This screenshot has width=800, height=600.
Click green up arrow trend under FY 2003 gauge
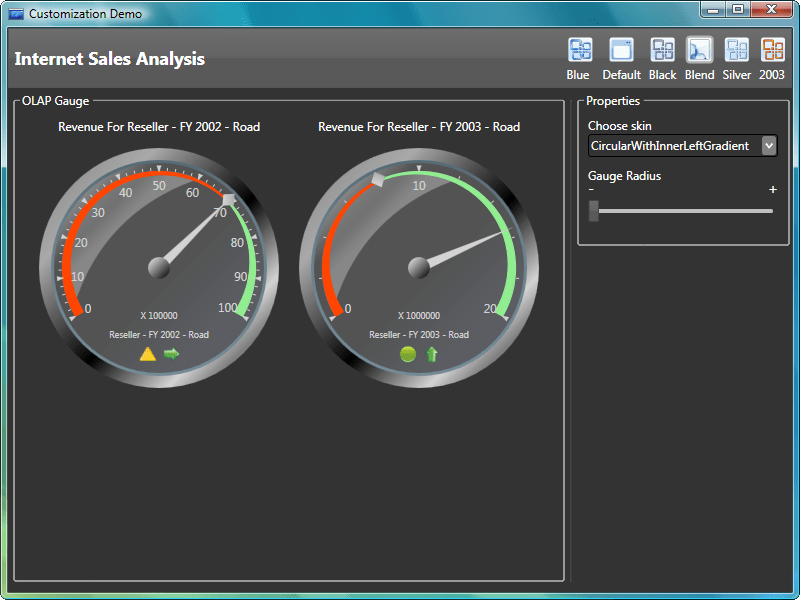coord(432,354)
